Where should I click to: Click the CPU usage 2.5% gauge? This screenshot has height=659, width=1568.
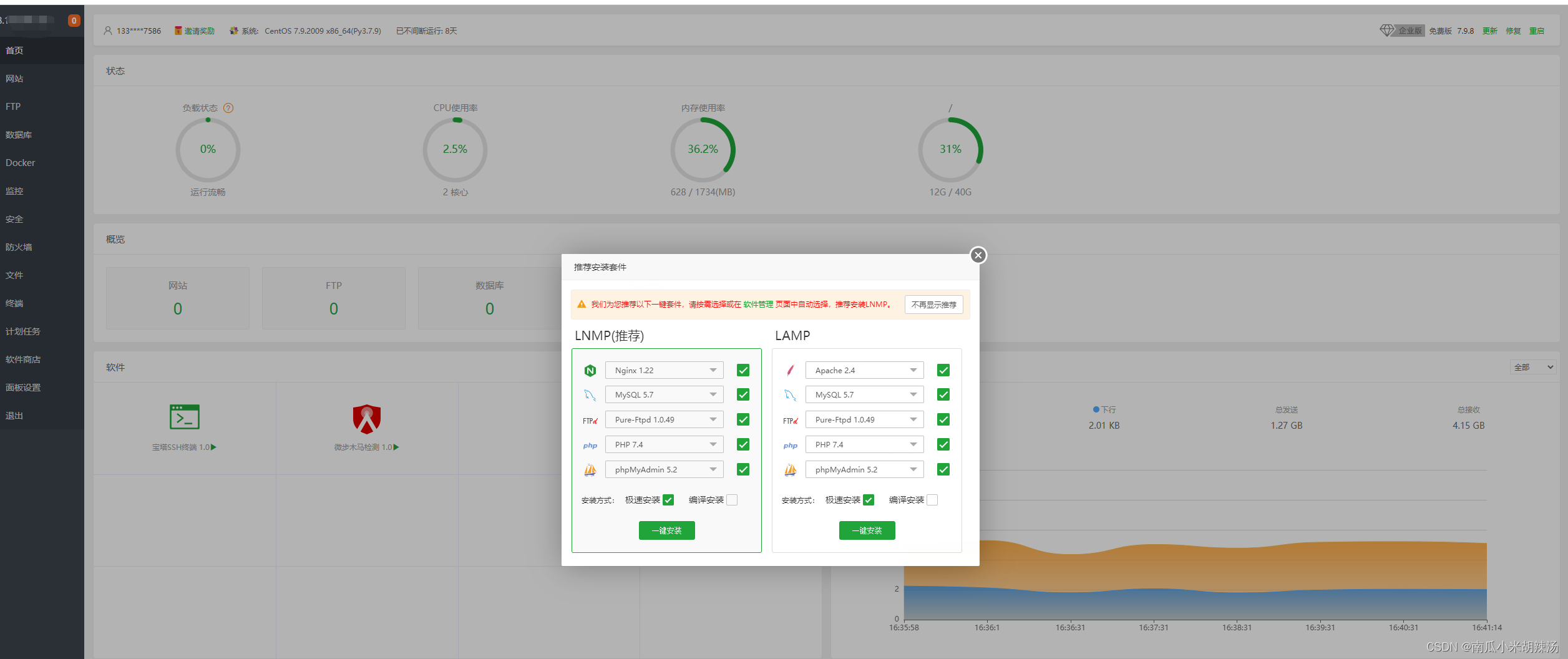[x=455, y=150]
